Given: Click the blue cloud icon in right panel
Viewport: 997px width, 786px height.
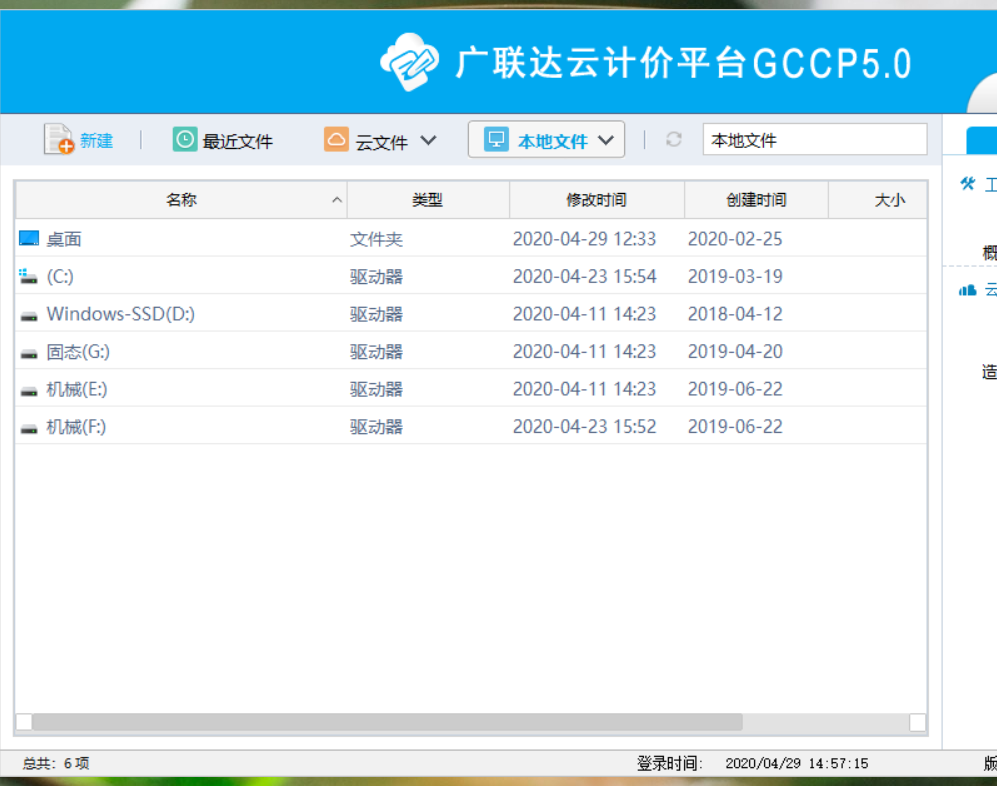Looking at the screenshot, I should (967, 290).
